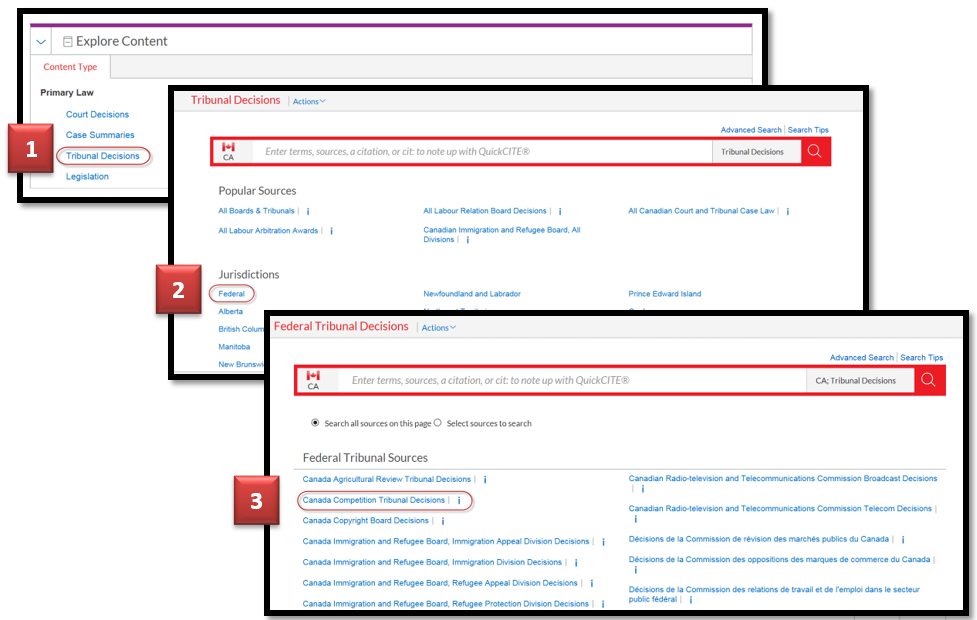The height and width of the screenshot is (620, 977).
Task: Open Canadian Immigration and Refugee Board, All Divisions
Action: (502, 235)
